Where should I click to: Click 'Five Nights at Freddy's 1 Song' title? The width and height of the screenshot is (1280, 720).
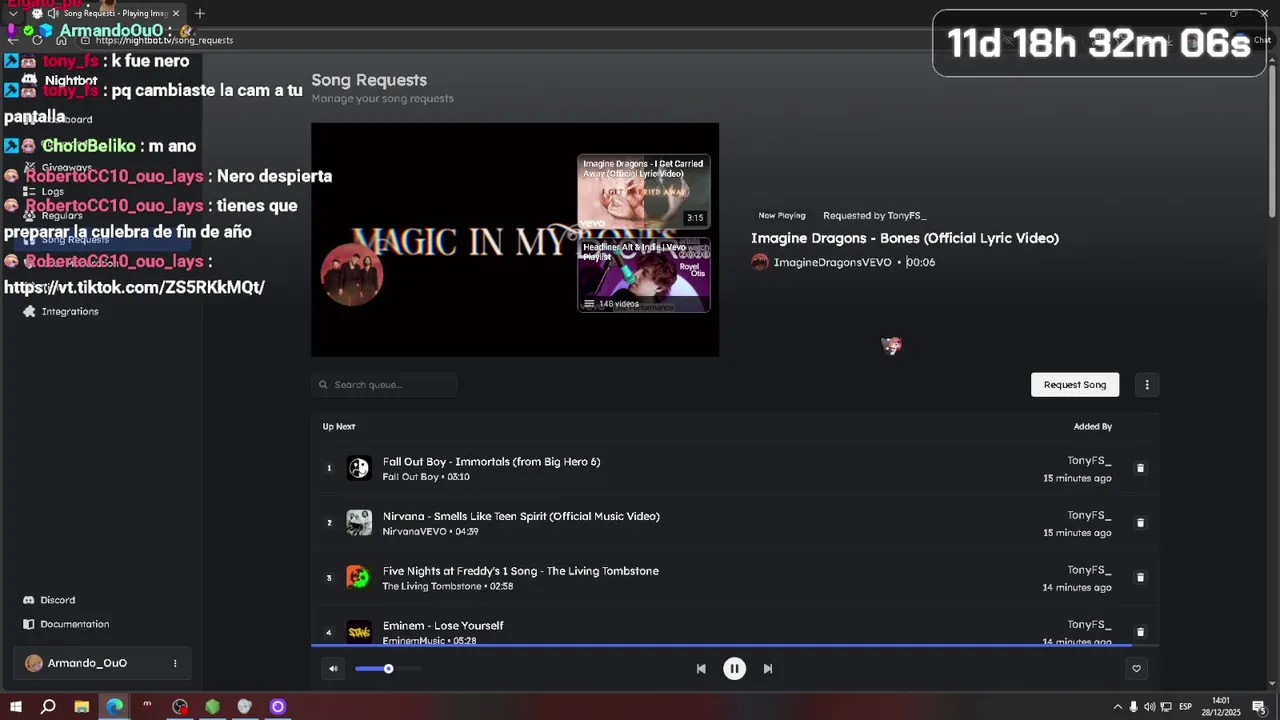coord(520,571)
